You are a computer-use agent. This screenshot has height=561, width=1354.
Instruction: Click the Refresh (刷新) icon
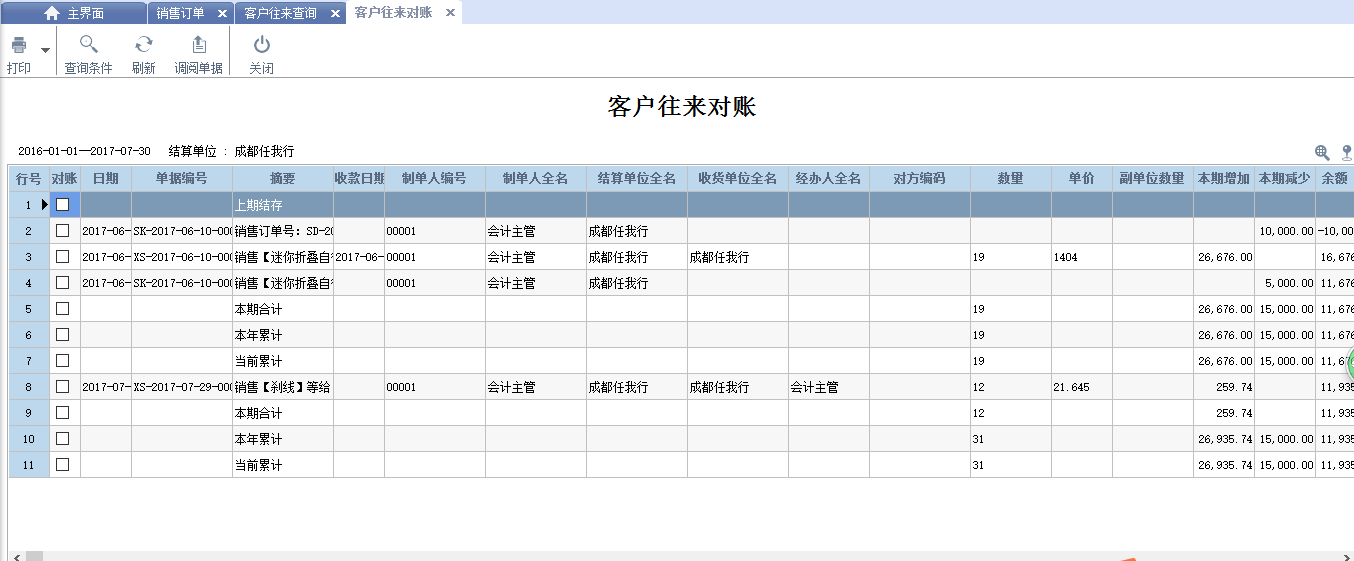(x=144, y=44)
